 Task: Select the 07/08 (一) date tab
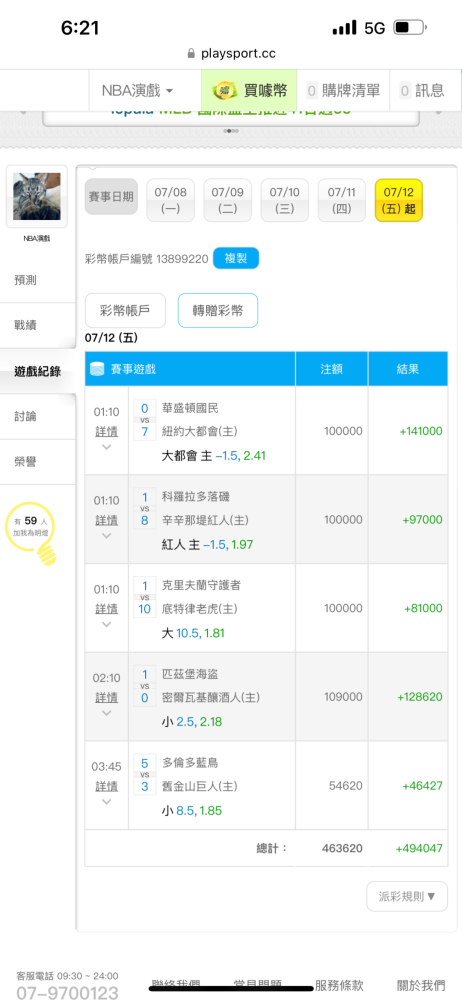click(170, 200)
